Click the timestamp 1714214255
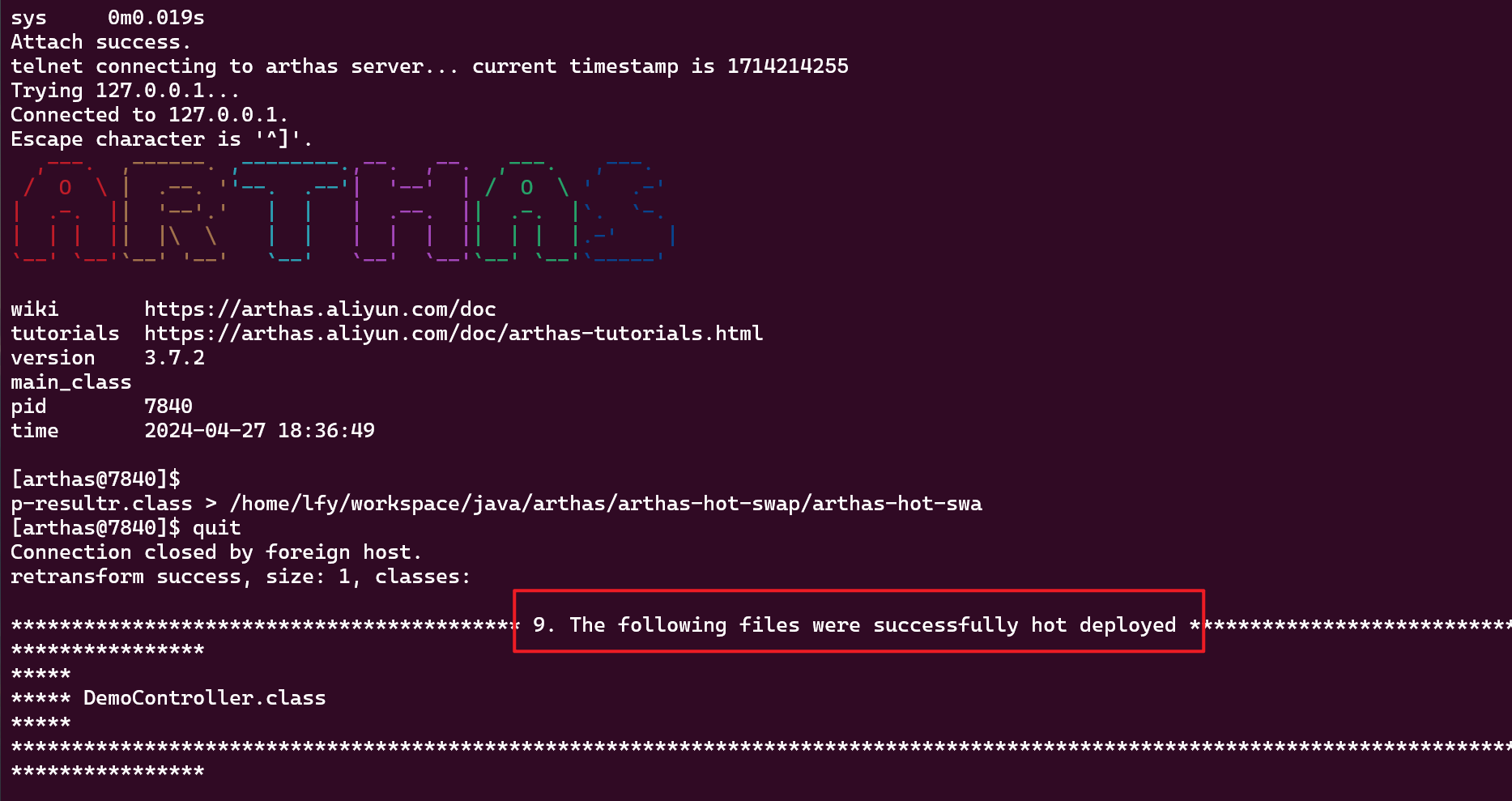 tap(787, 66)
